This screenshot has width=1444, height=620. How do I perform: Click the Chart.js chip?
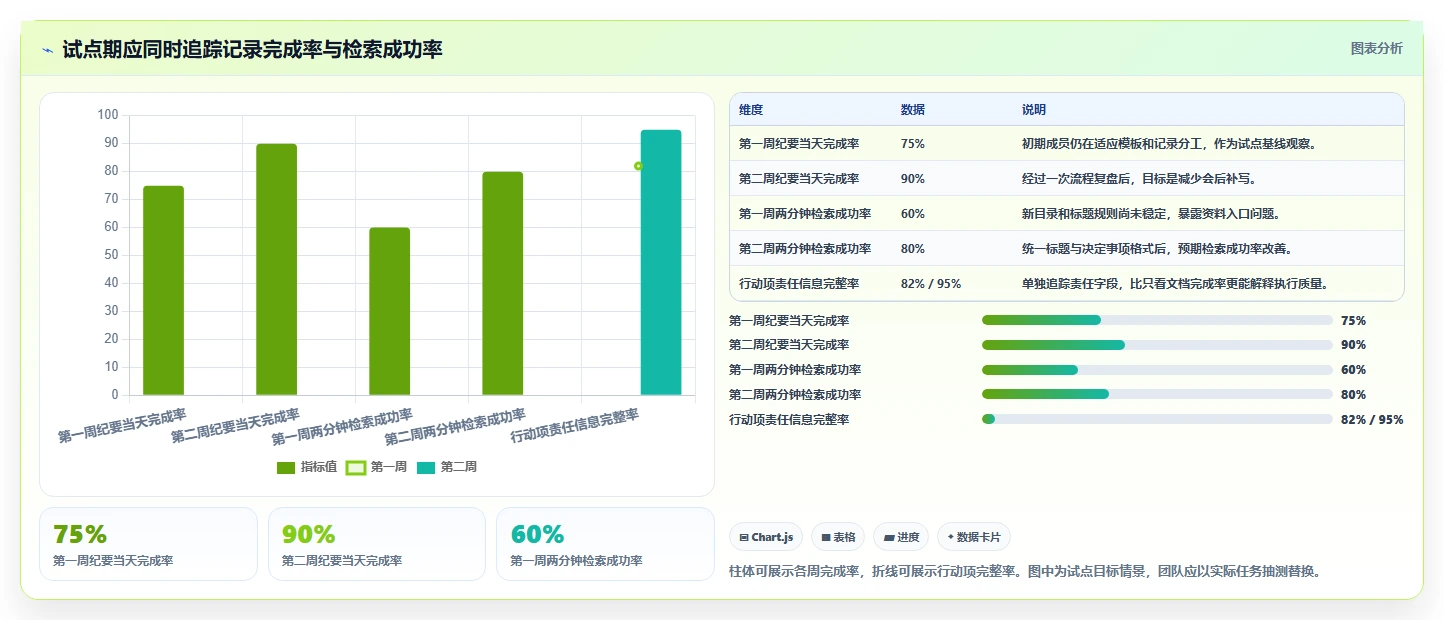766,537
